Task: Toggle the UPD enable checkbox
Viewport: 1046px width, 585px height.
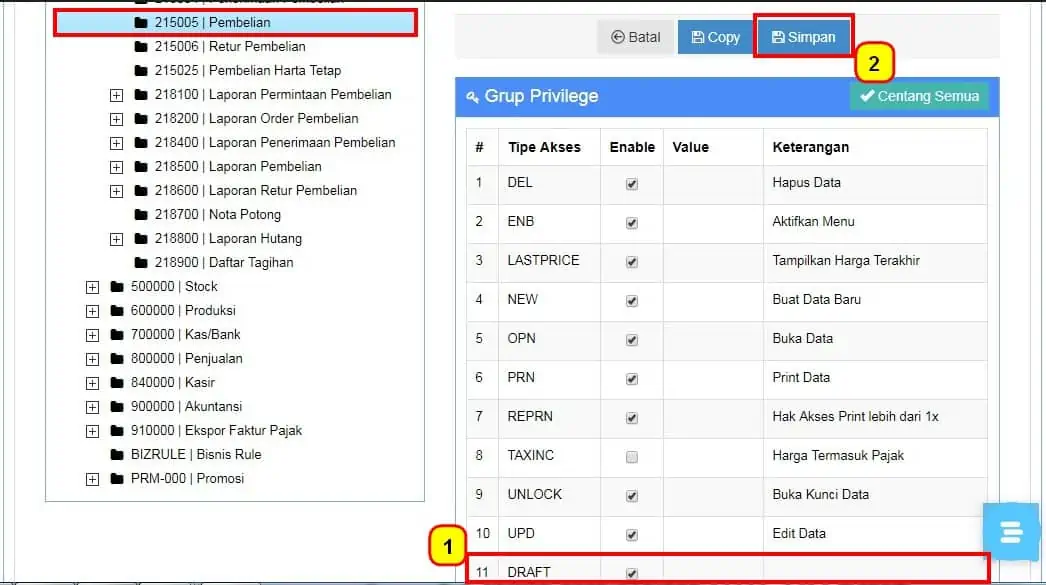Action: [632, 535]
